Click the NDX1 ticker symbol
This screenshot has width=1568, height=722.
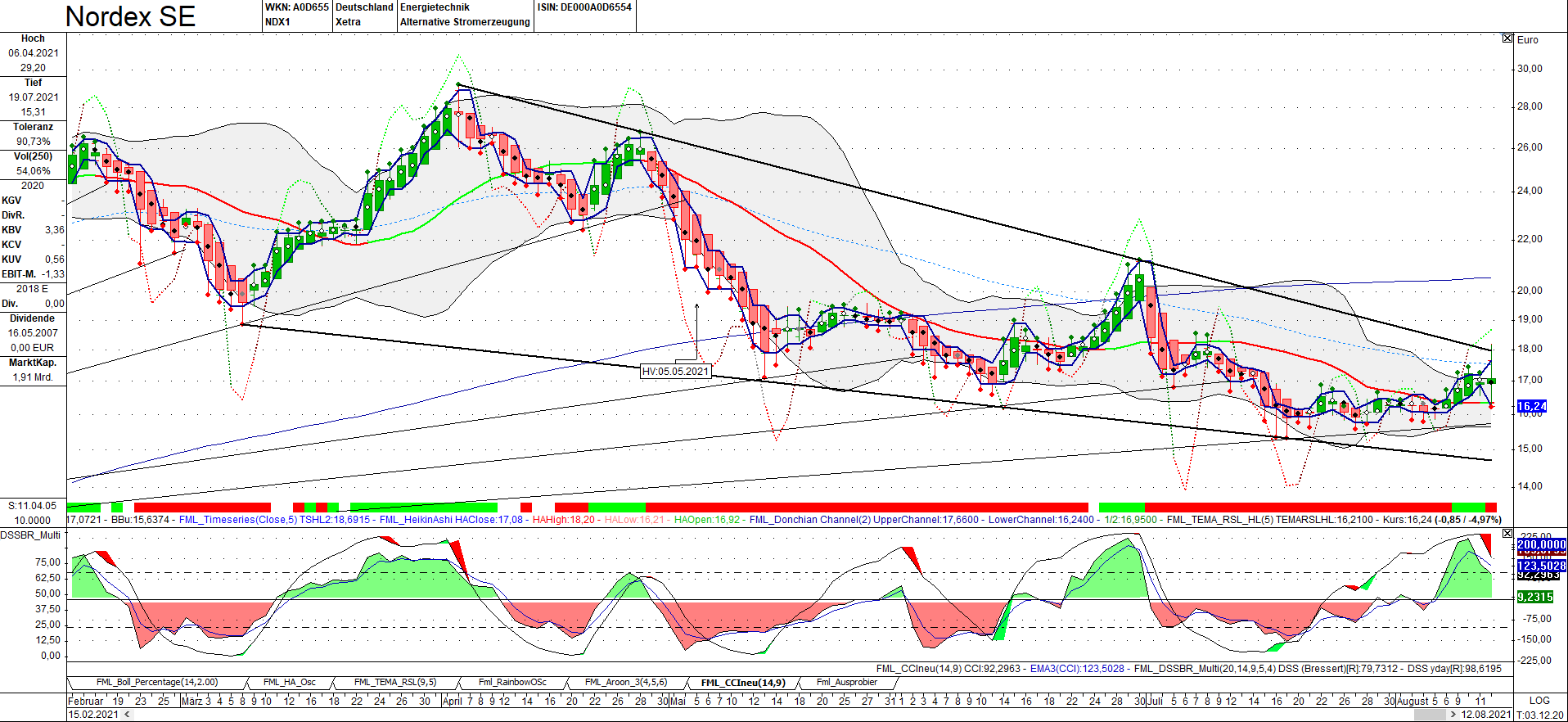(x=277, y=22)
